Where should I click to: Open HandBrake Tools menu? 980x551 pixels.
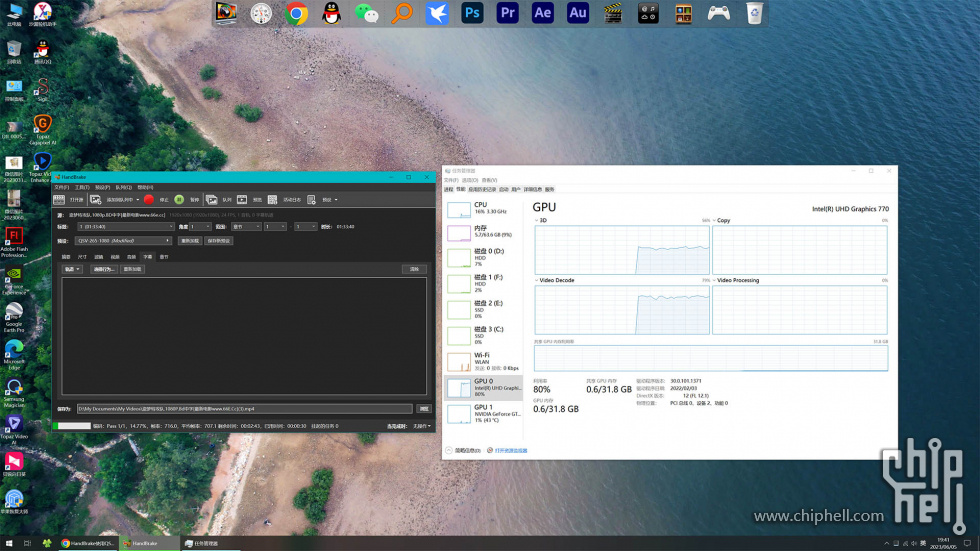coord(82,187)
